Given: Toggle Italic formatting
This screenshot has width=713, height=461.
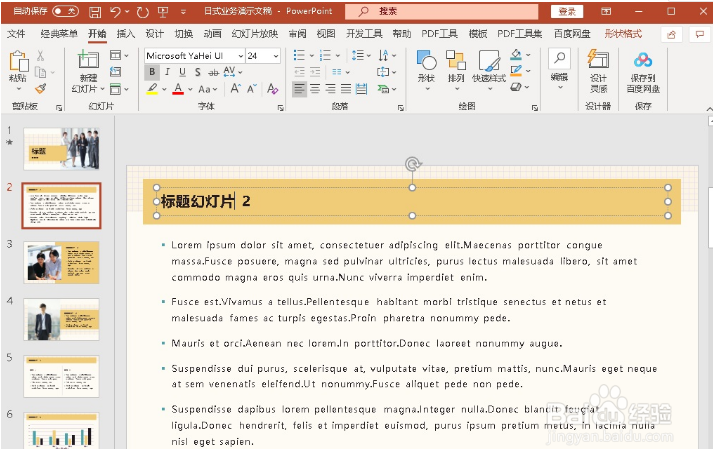Looking at the screenshot, I should pyautogui.click(x=167, y=72).
